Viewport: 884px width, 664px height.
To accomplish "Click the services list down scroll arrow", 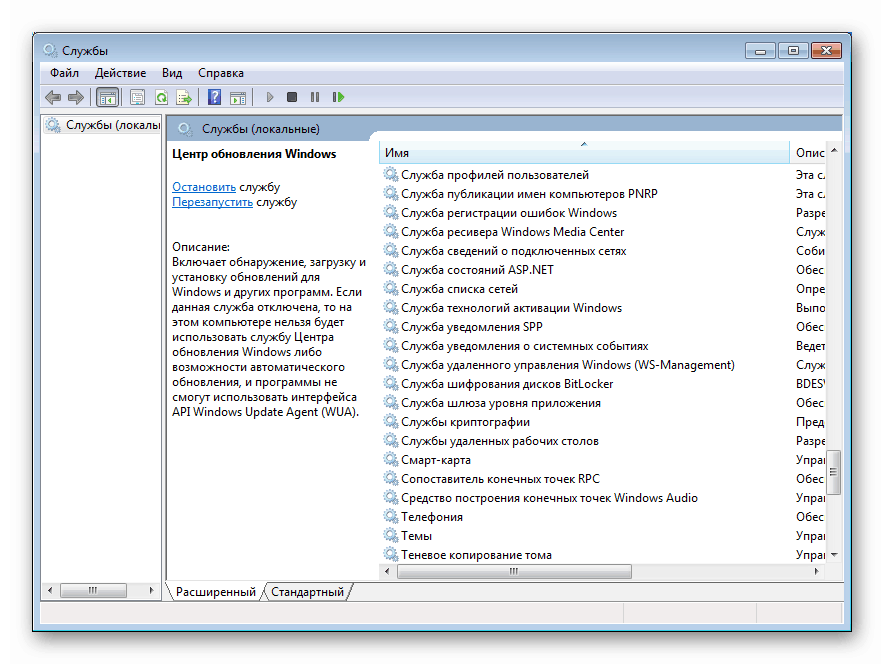I will [x=834, y=555].
